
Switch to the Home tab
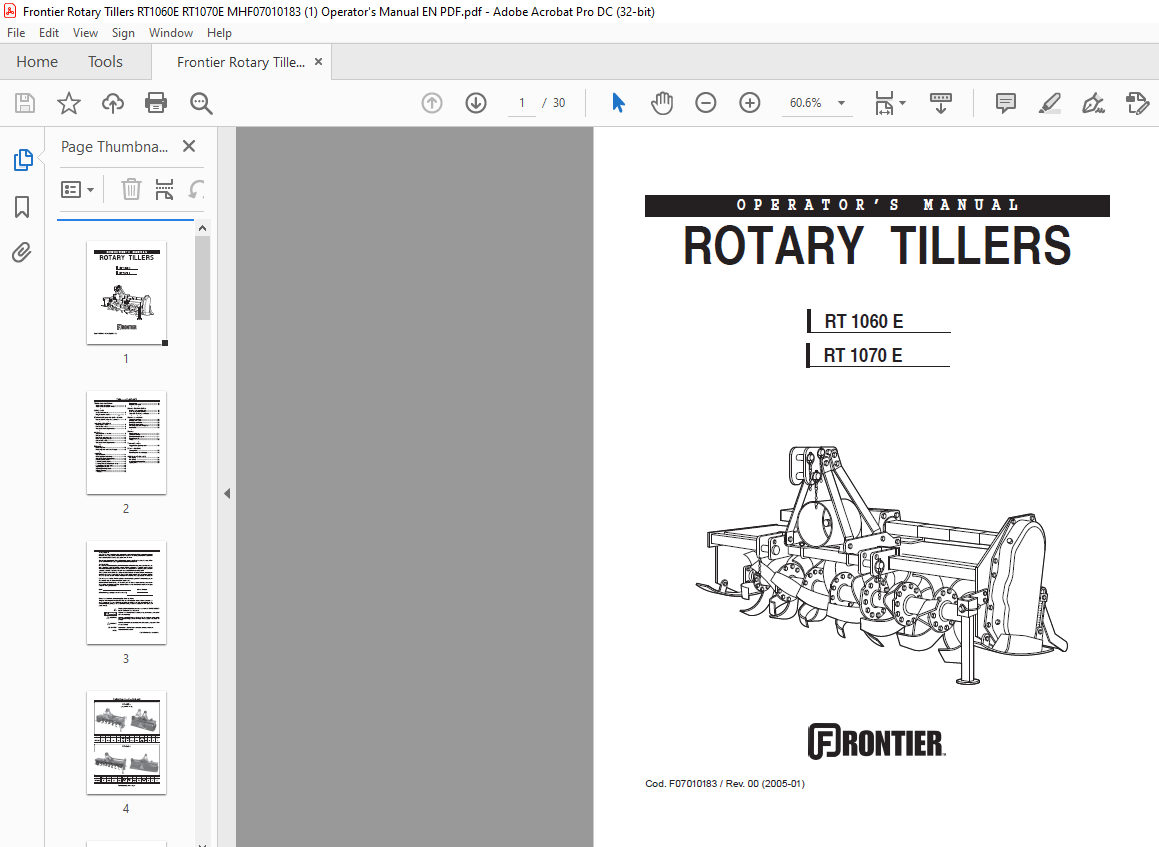point(37,61)
